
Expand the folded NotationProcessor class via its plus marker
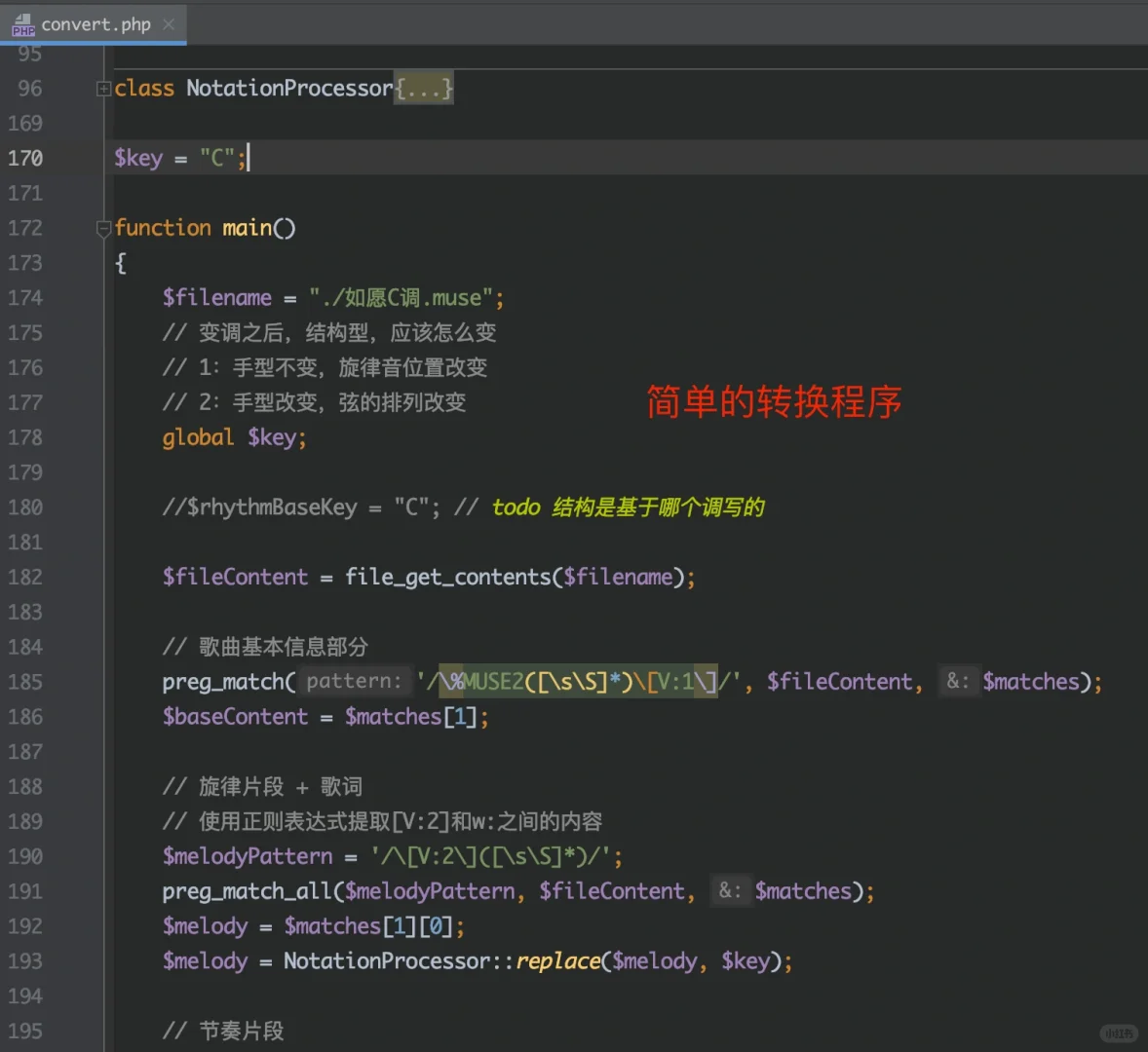click(x=103, y=88)
